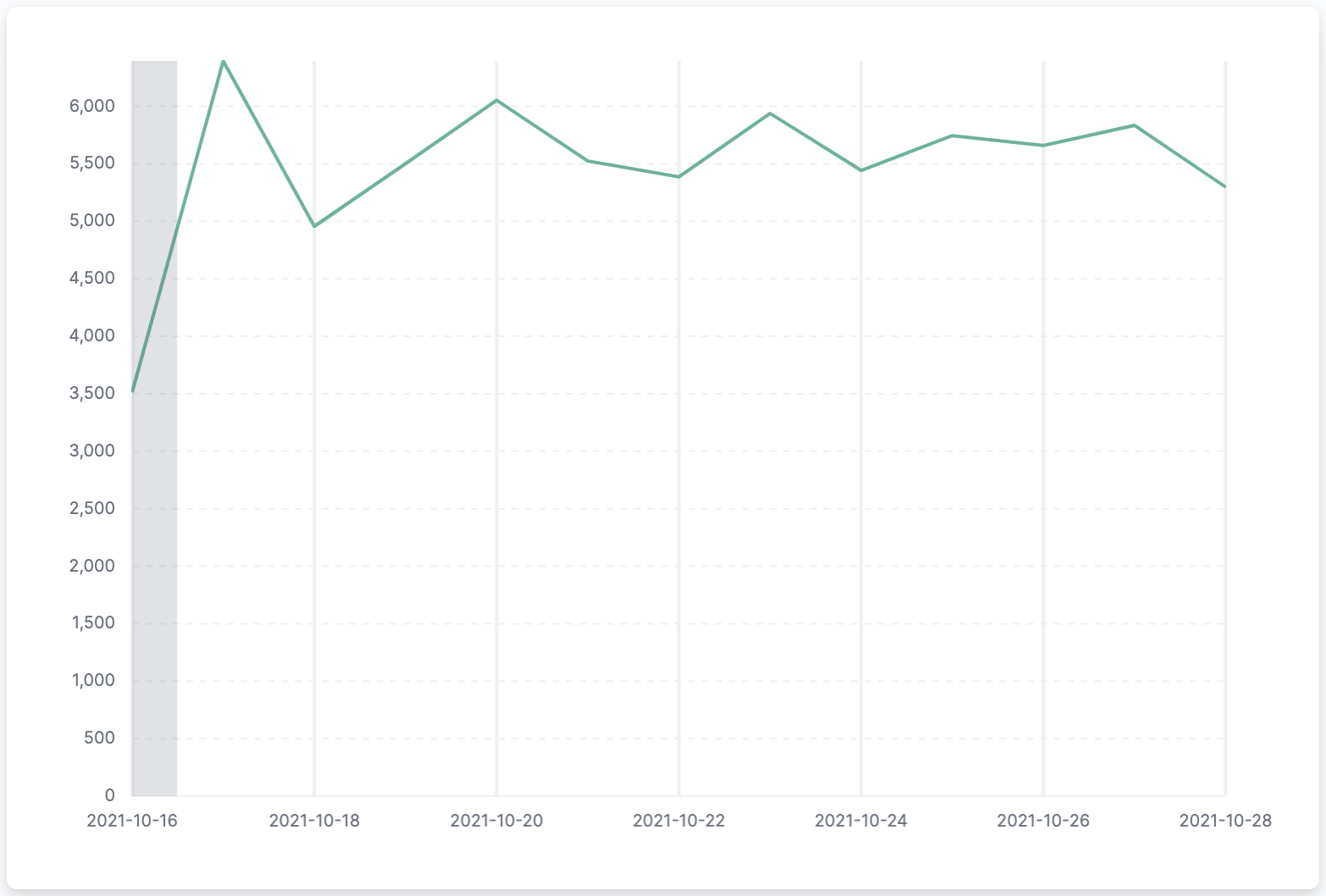Click the line peak at the 2021-10-20 gridline
This screenshot has width=1326, height=896.
coord(496,100)
